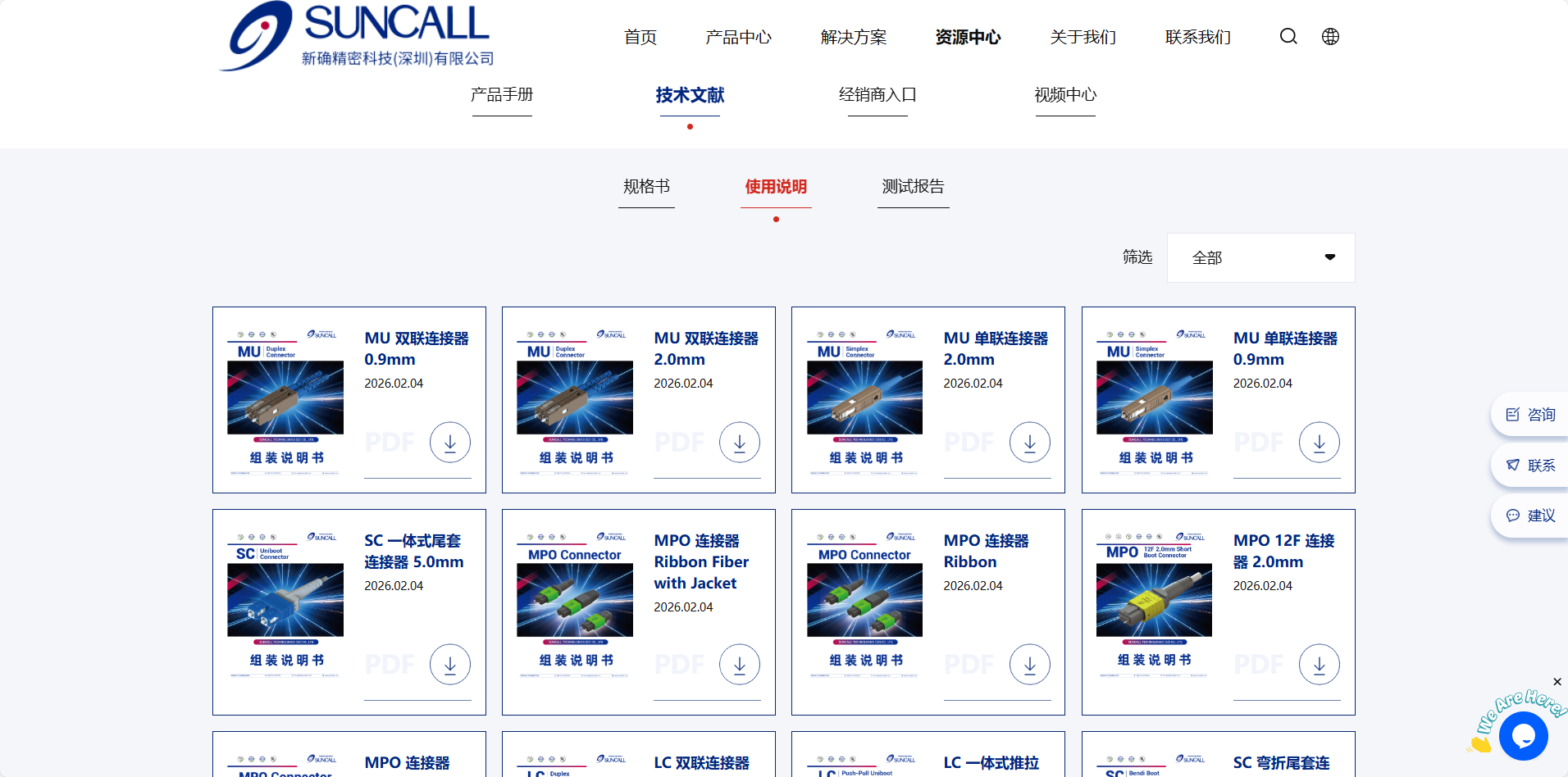The height and width of the screenshot is (777, 1568).
Task: Open the language globe icon
Action: click(1330, 37)
